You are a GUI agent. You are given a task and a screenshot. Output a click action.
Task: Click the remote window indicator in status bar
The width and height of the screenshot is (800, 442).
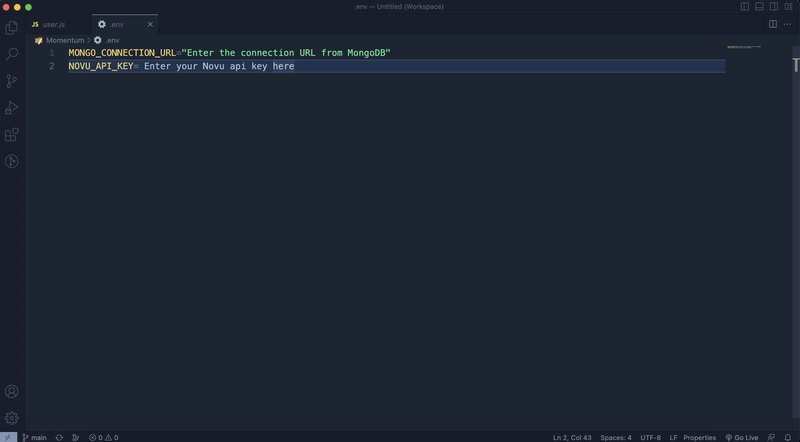8,437
